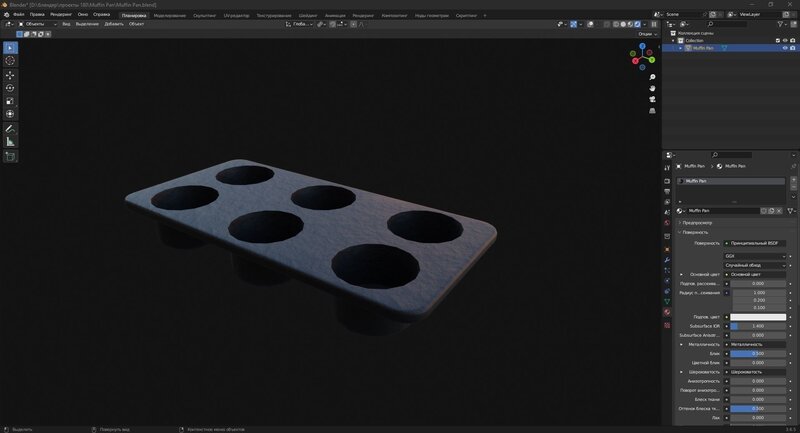Select the Move tool in the left toolbar
This screenshot has width=800, height=433.
(x=10, y=75)
